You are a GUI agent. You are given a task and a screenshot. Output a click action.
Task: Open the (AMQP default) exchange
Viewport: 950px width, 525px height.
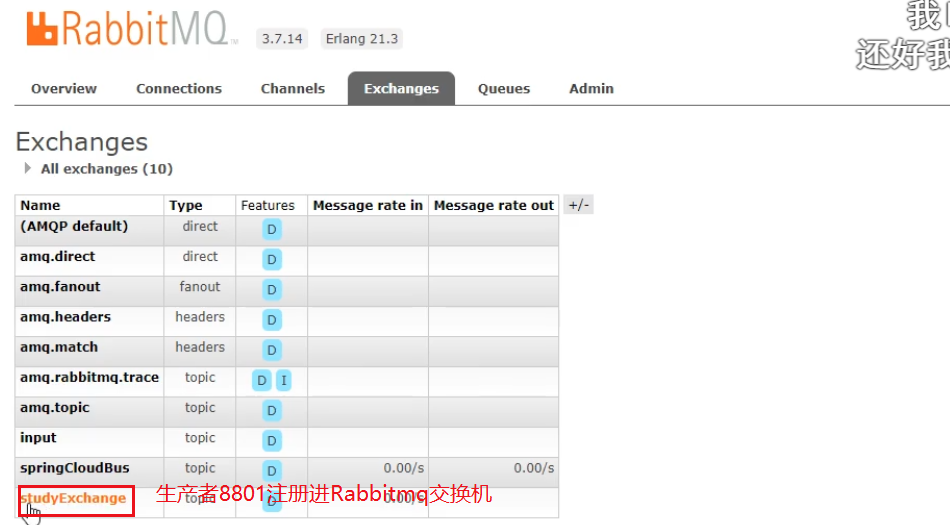click(74, 226)
